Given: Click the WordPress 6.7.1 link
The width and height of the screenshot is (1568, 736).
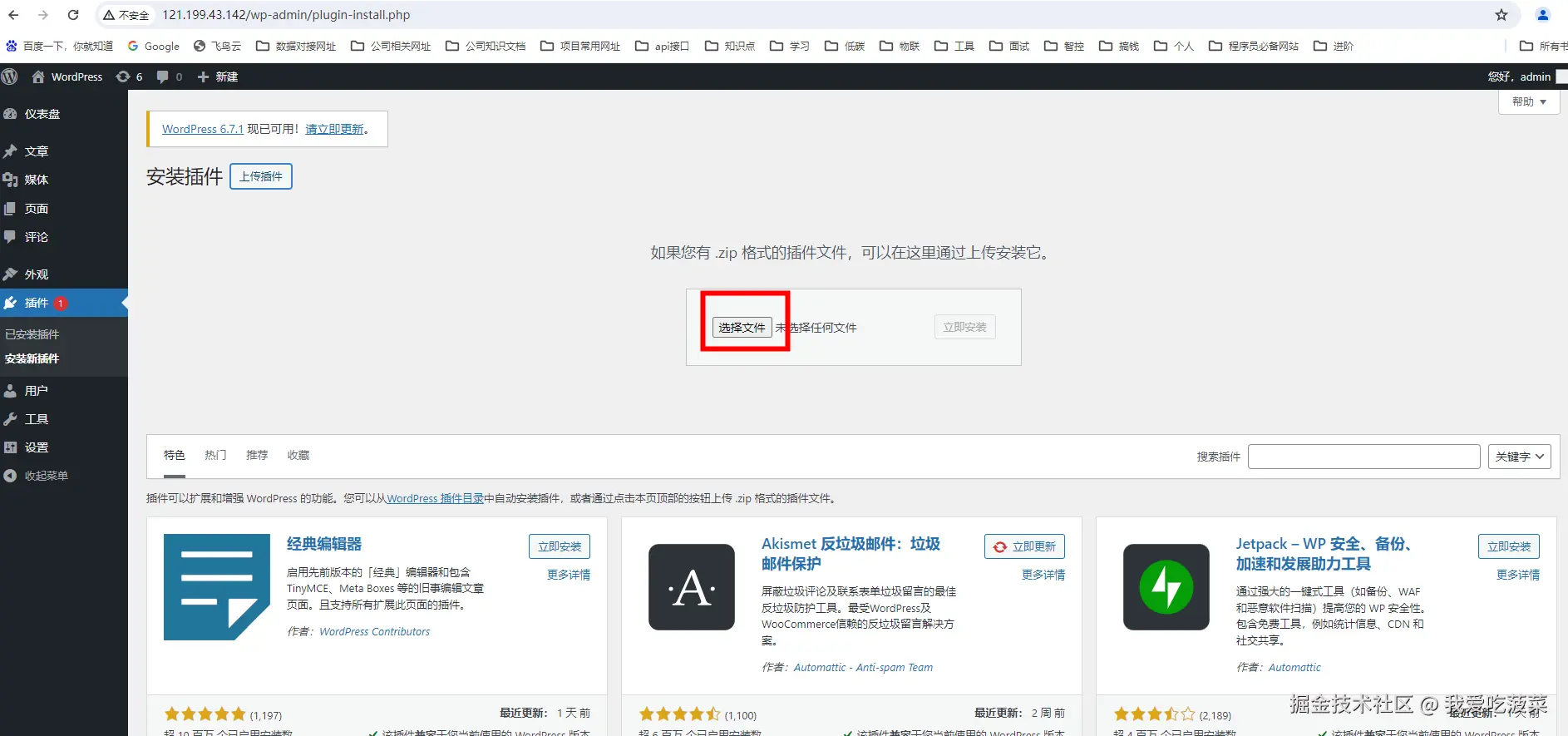Looking at the screenshot, I should coord(203,129).
